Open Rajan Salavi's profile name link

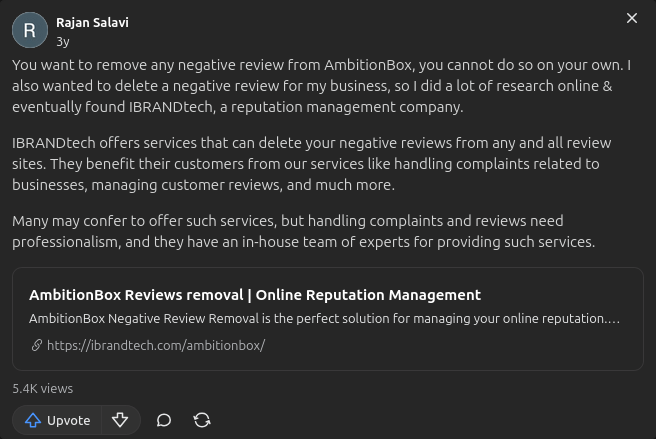point(92,22)
